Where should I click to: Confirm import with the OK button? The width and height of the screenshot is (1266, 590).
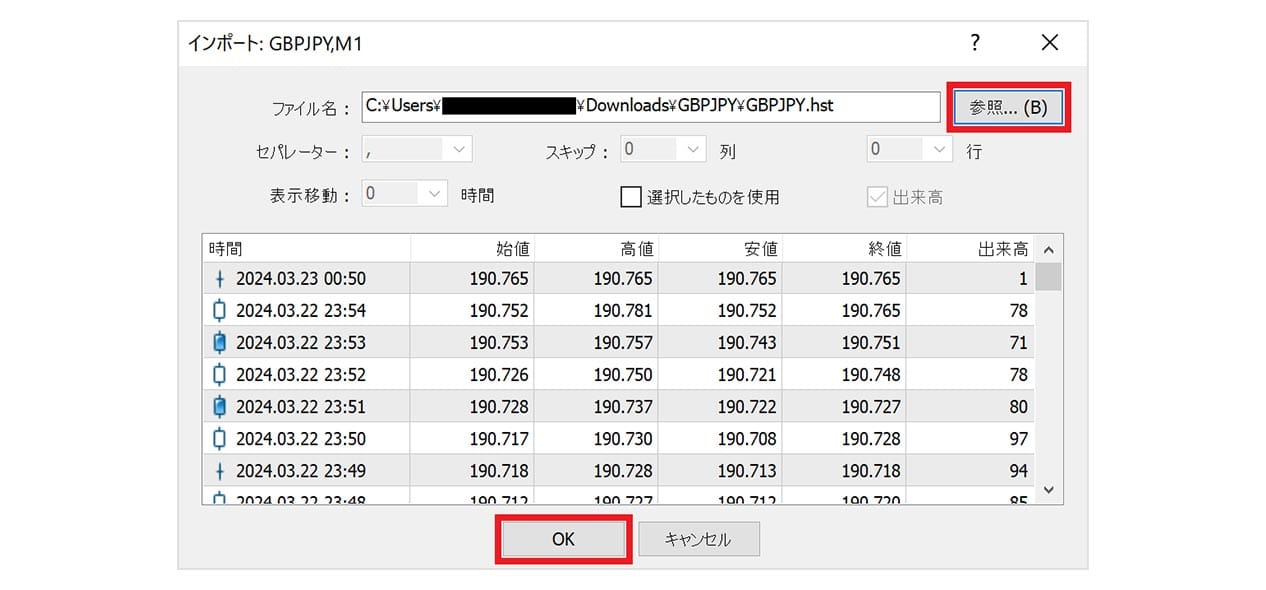(563, 539)
